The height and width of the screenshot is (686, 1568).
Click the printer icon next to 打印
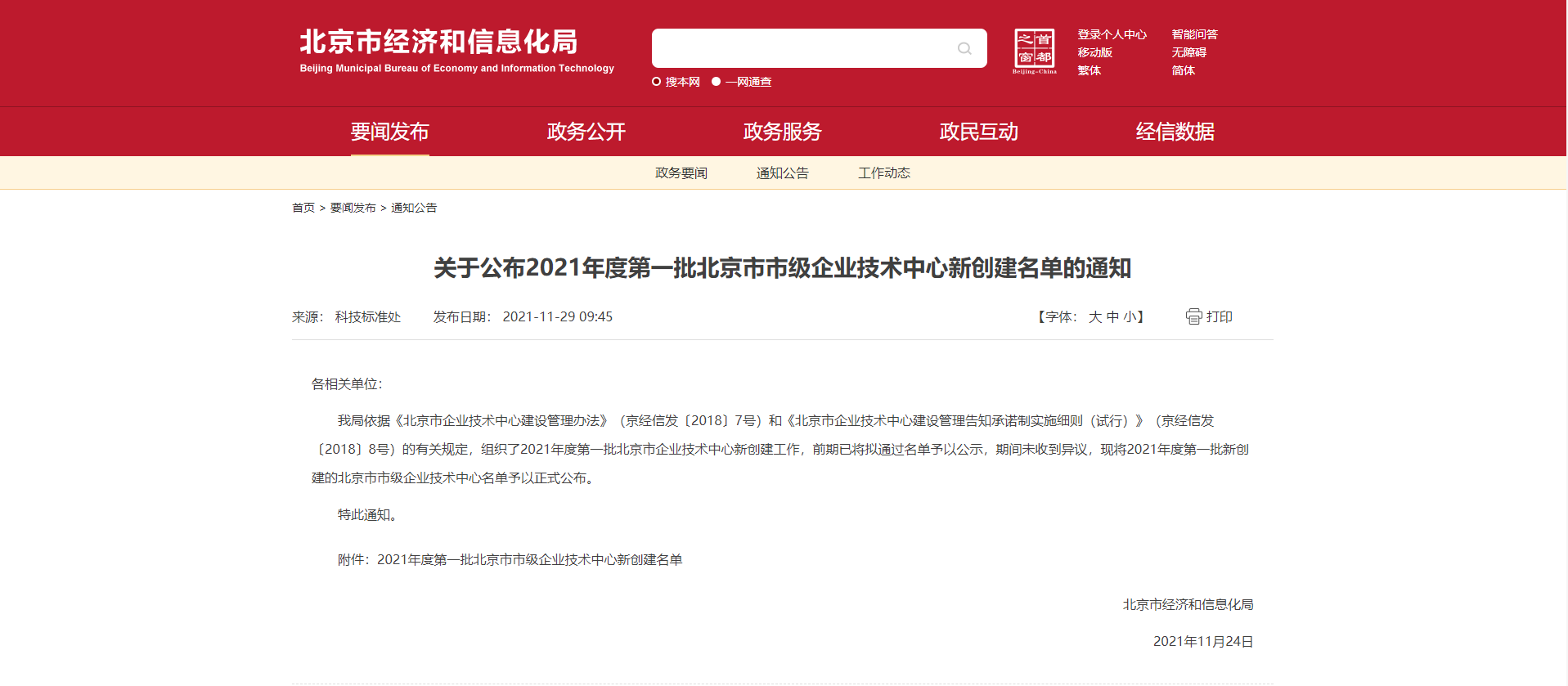click(1193, 316)
